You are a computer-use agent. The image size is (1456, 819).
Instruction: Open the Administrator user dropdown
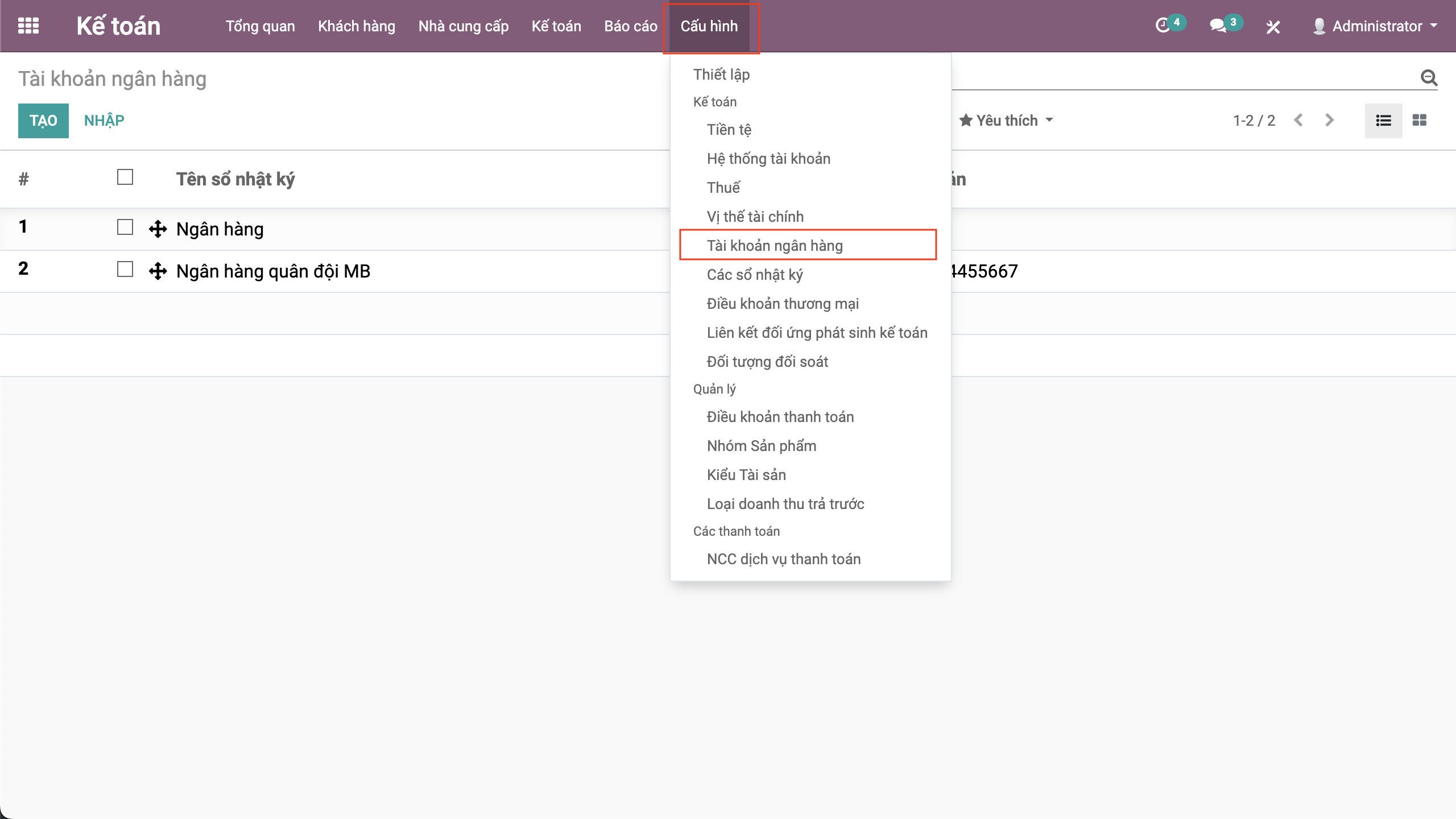pos(1376,26)
